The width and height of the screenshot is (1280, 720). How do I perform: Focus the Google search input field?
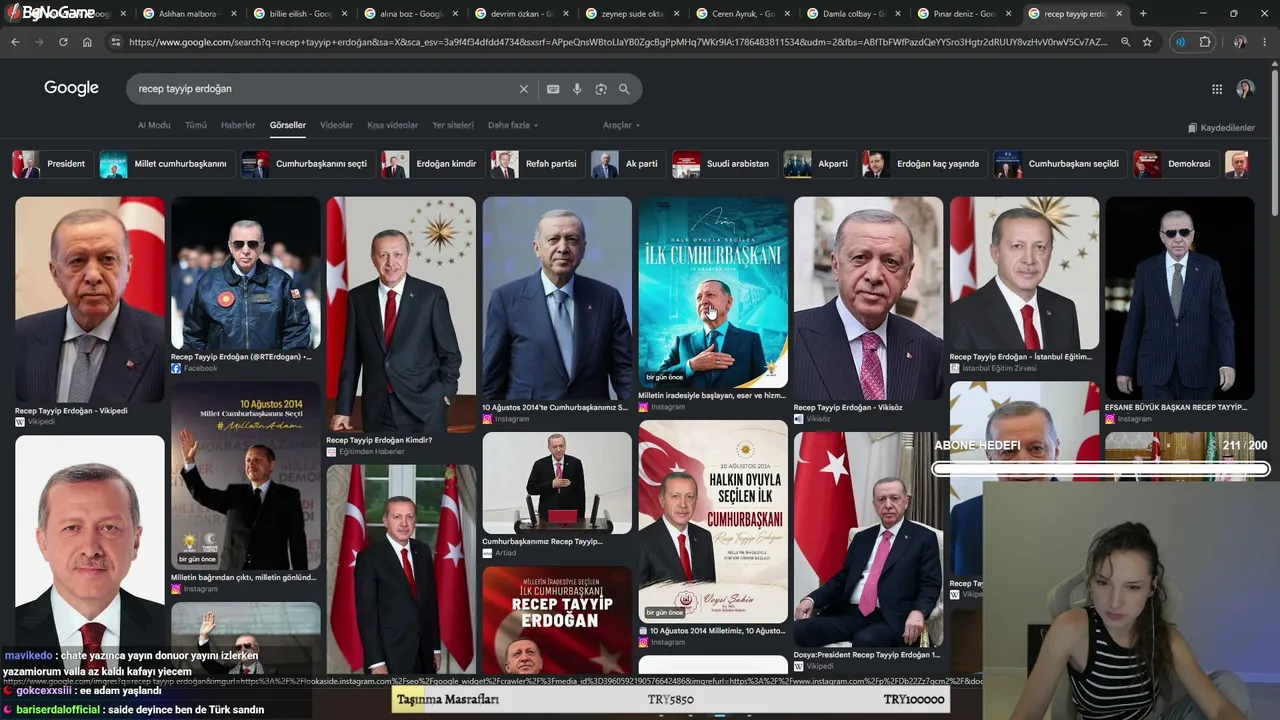point(325,89)
